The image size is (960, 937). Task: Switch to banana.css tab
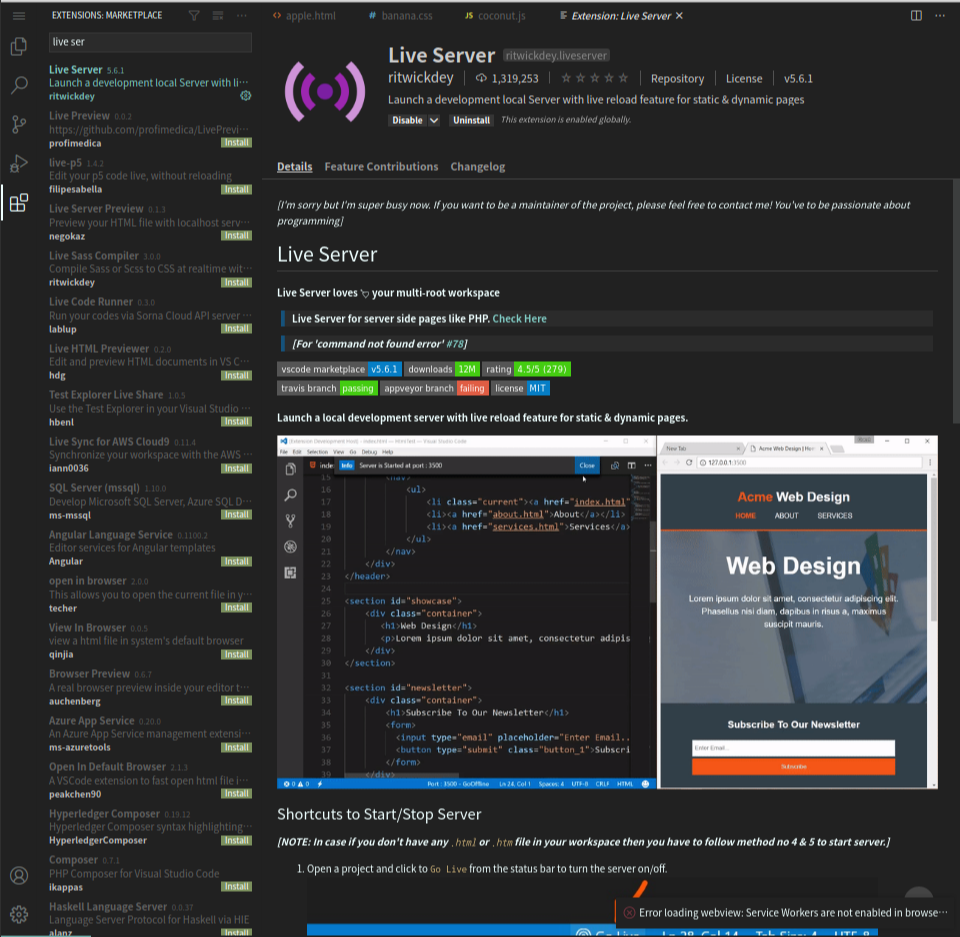coord(400,16)
